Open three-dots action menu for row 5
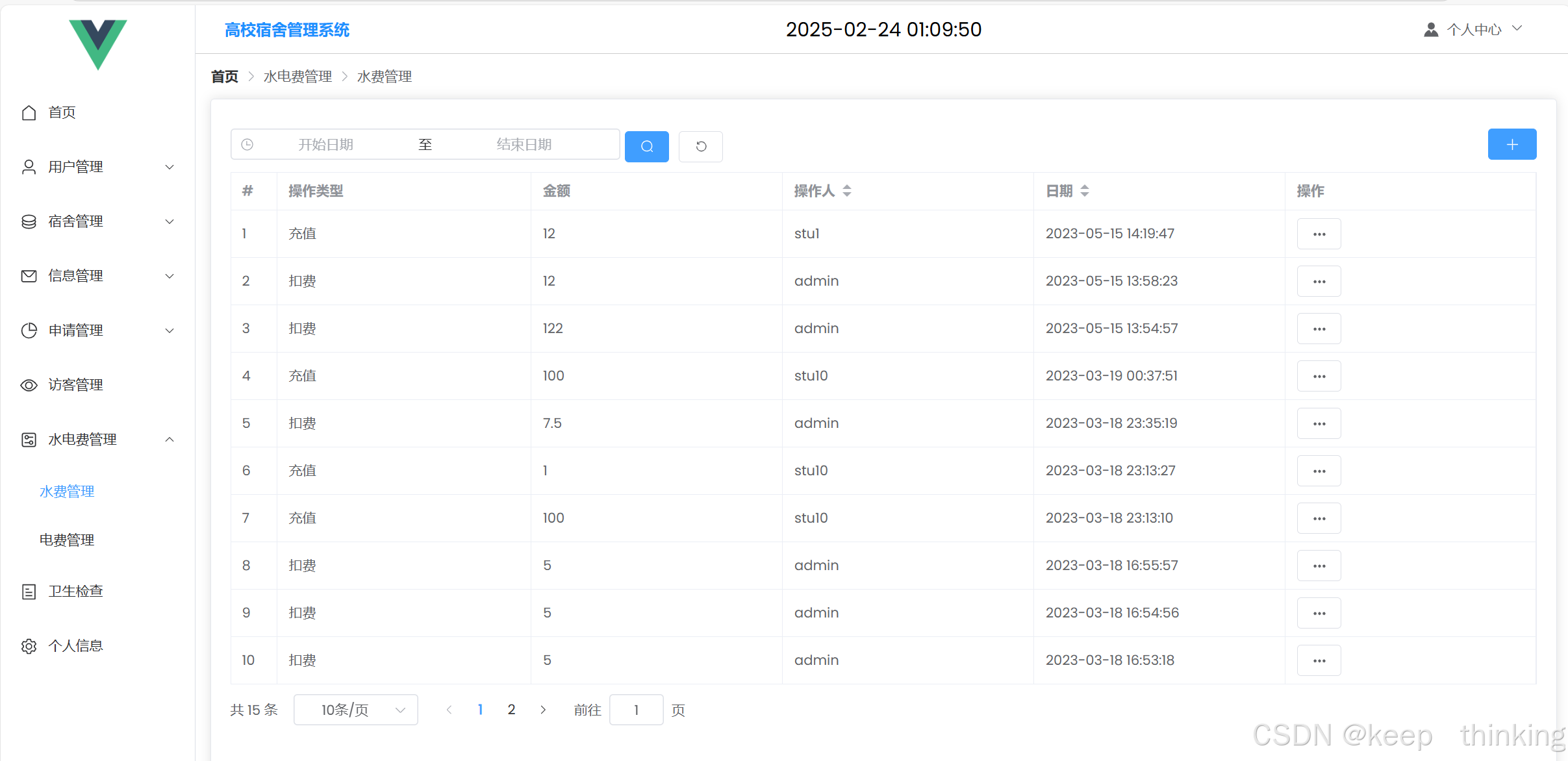The height and width of the screenshot is (761, 1568). pos(1319,423)
